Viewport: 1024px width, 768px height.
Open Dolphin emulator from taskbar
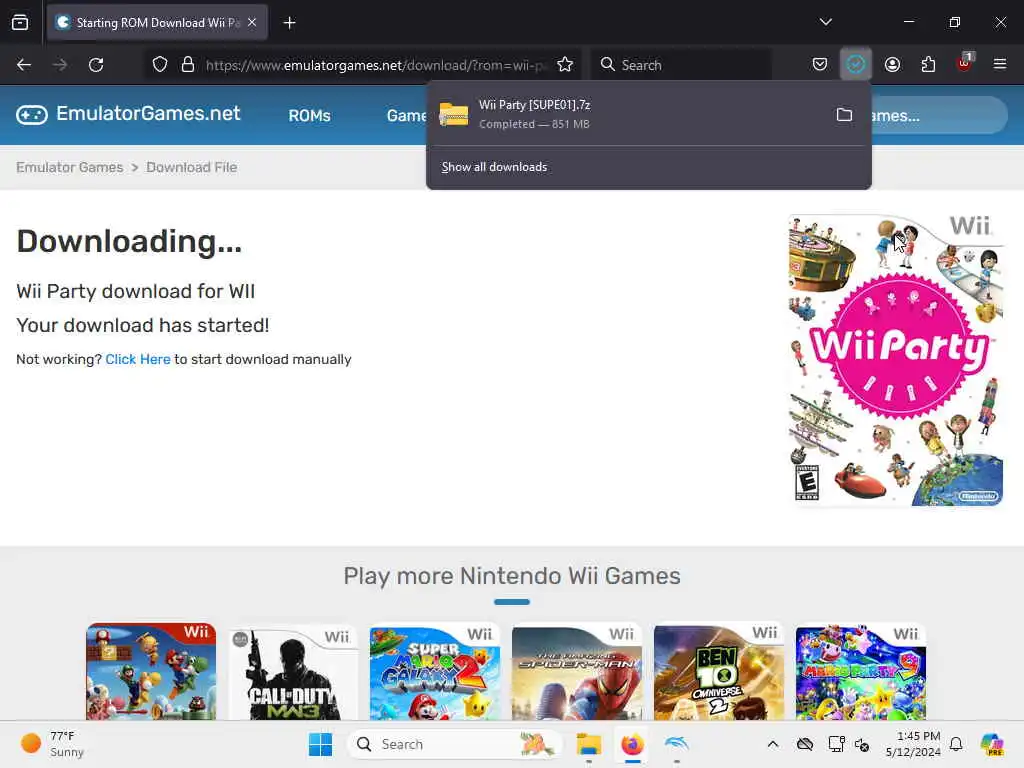point(677,744)
